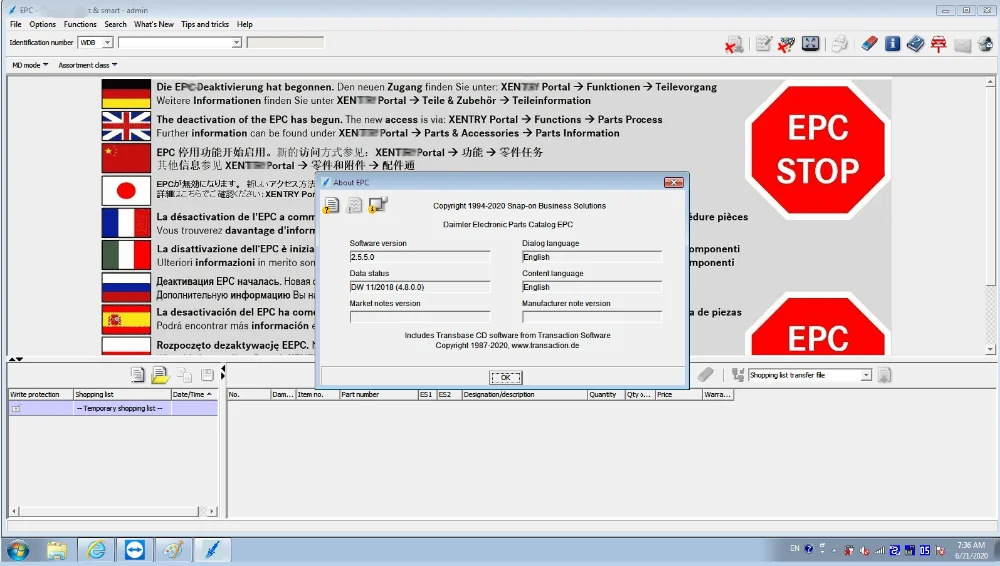Open the File menu
This screenshot has height=566, width=1000.
(15, 24)
